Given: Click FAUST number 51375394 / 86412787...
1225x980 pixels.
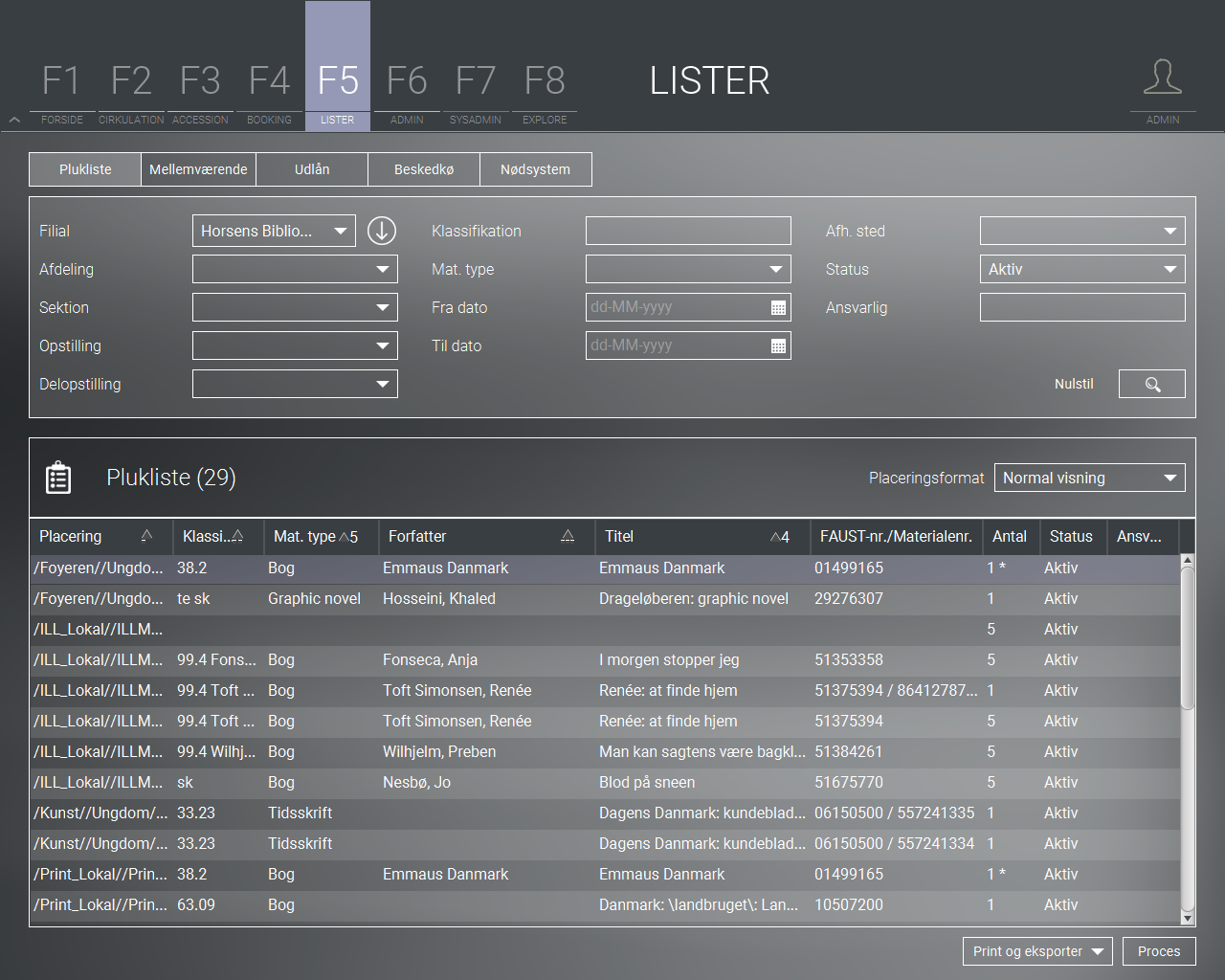Looking at the screenshot, I should [896, 690].
